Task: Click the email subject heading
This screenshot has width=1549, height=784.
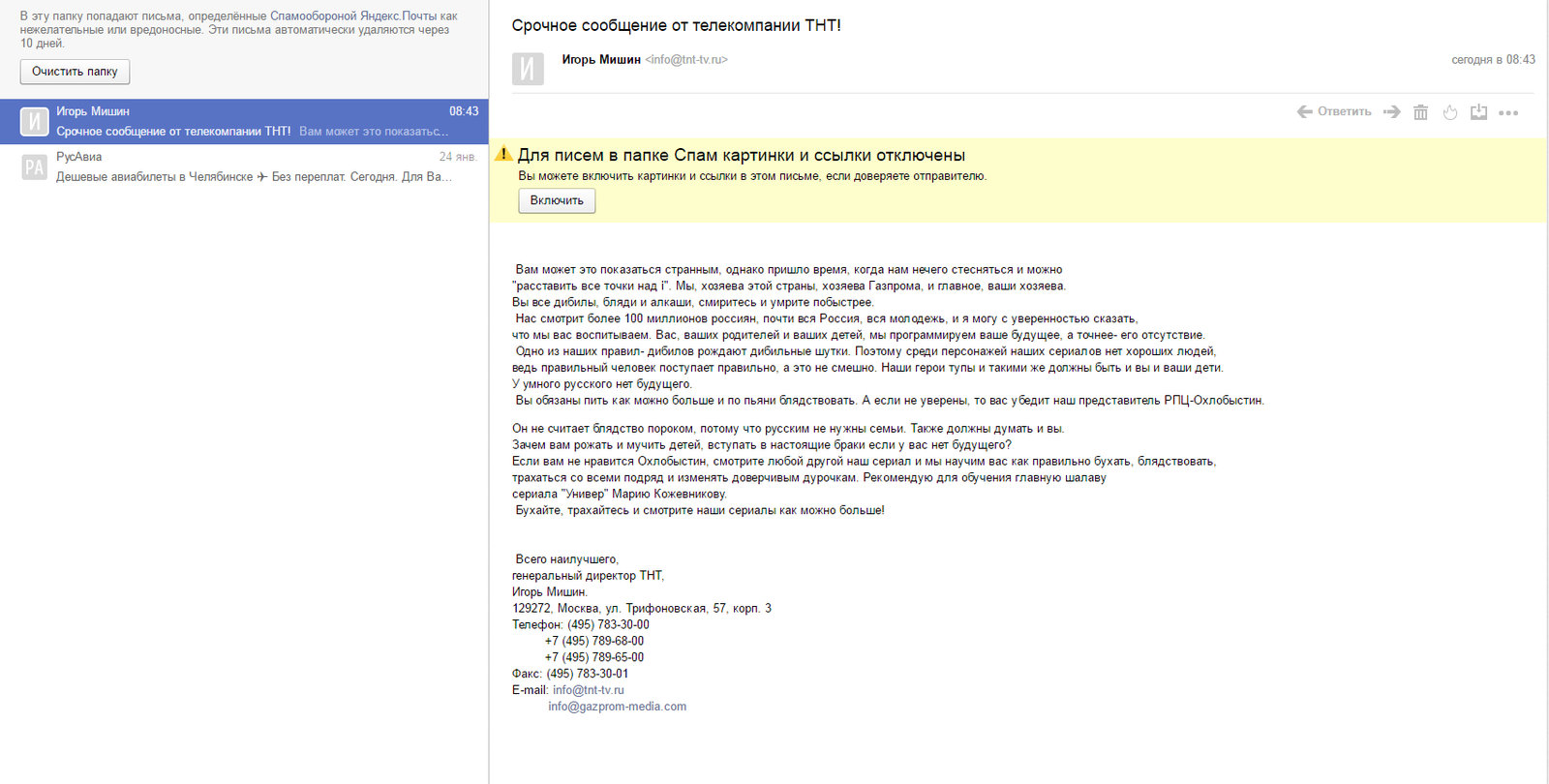Action: 676,25
